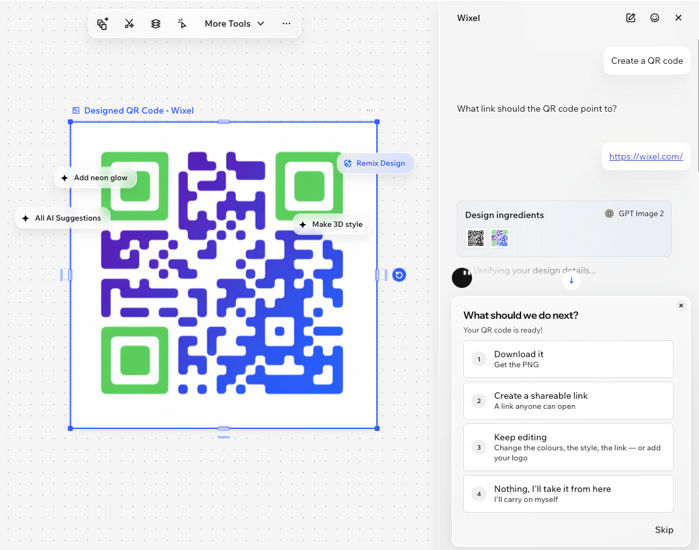This screenshot has height=550, width=699.
Task: Click the top edge middle handle
Action: [224, 122]
